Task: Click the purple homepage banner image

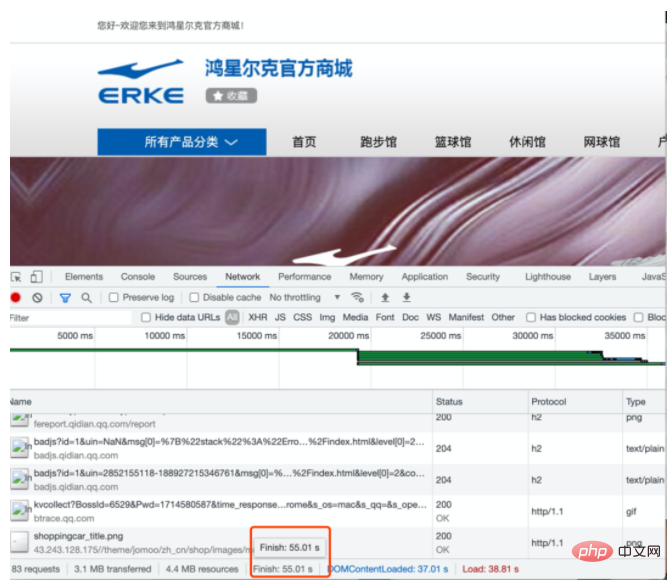Action: coord(338,211)
